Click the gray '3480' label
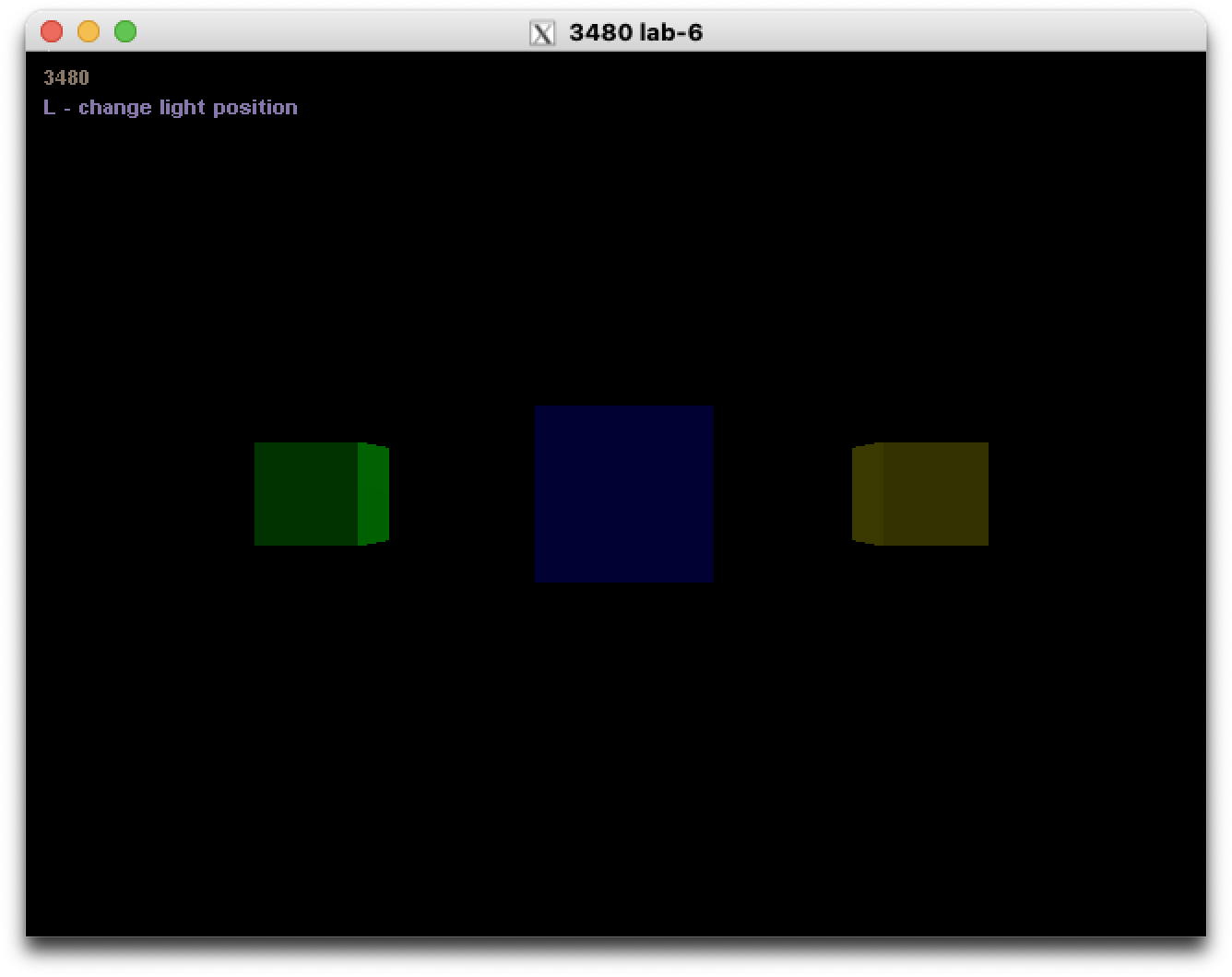Screen dimensions: 1232x977 click(65, 78)
